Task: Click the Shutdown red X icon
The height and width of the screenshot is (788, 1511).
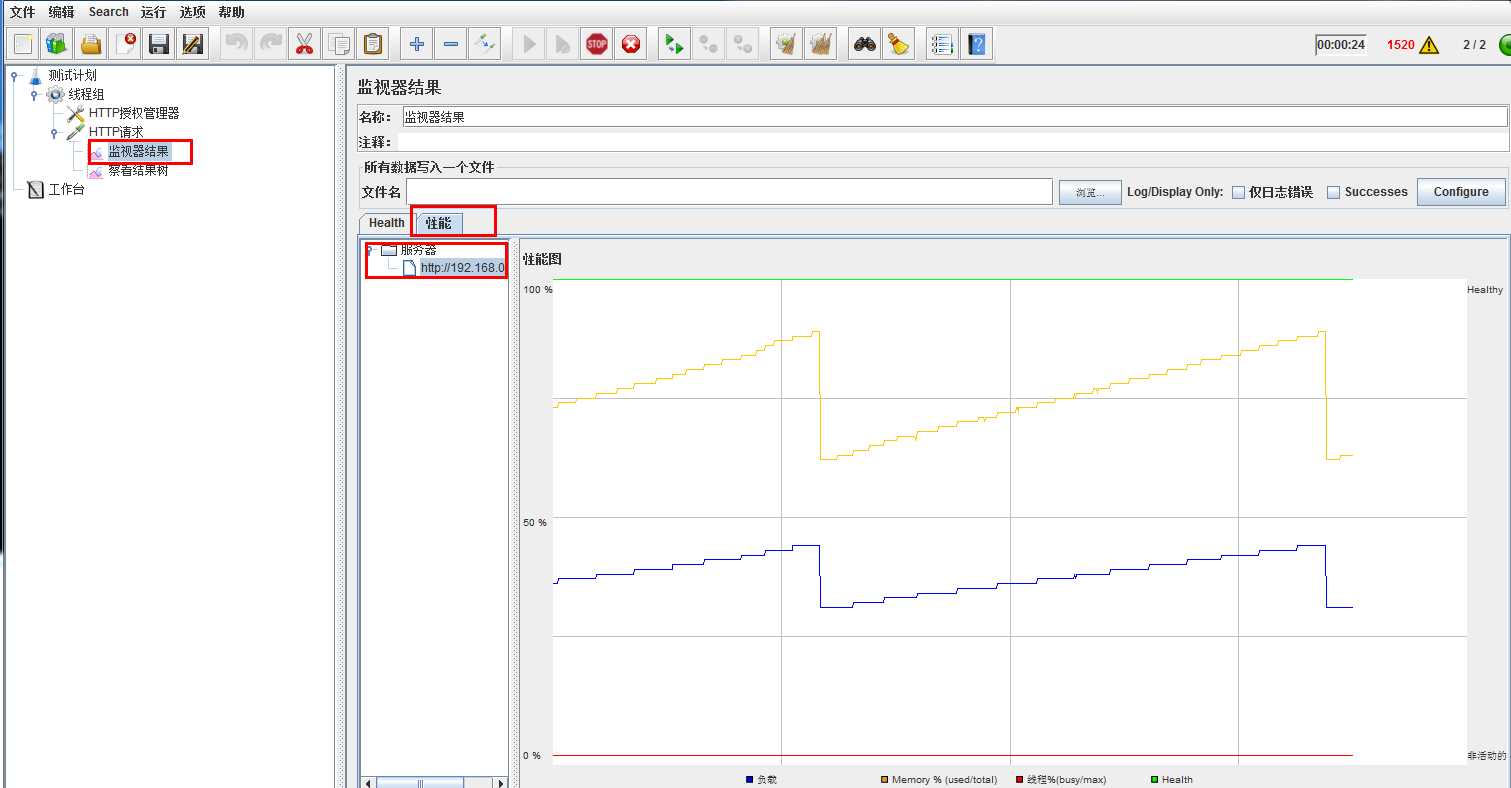Action: click(x=631, y=44)
